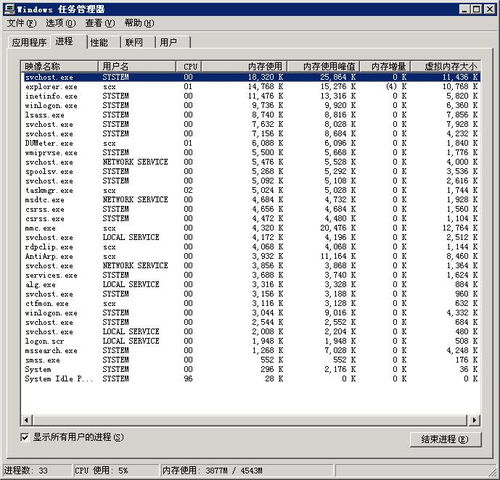Select the ctfmon.exe process row
This screenshot has height=480, width=500.
tap(251, 304)
